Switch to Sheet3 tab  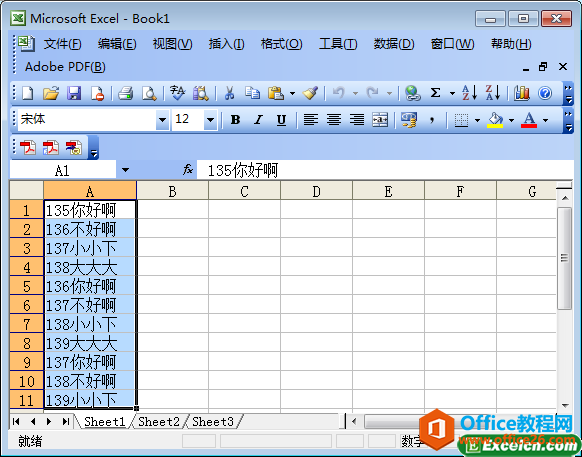[x=213, y=422]
